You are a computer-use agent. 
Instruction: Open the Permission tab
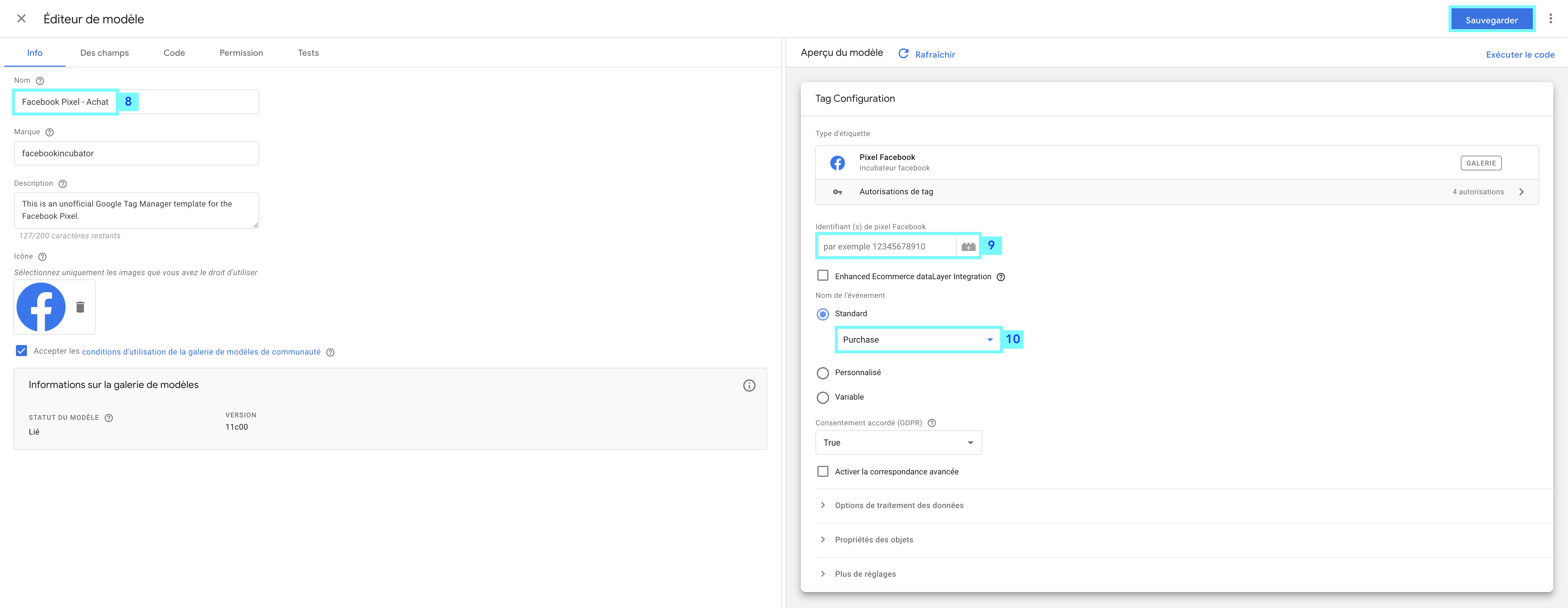pos(241,53)
